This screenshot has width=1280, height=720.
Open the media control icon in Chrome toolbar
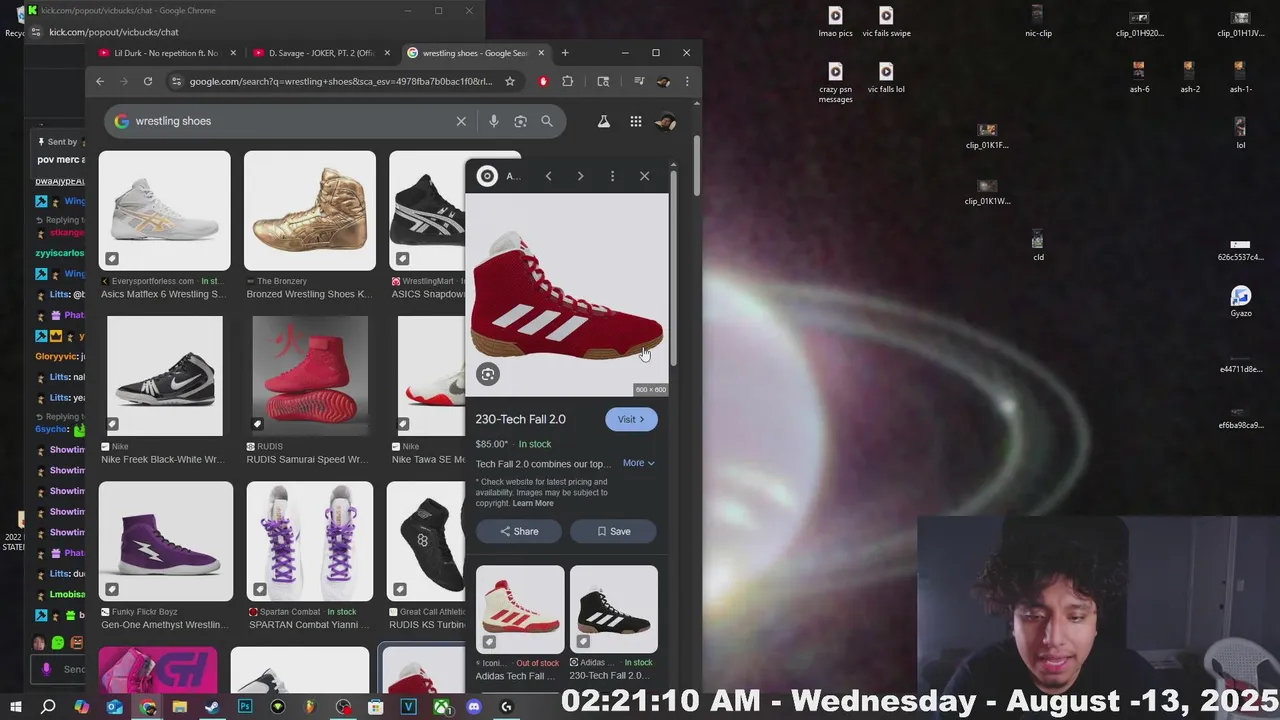tap(639, 81)
